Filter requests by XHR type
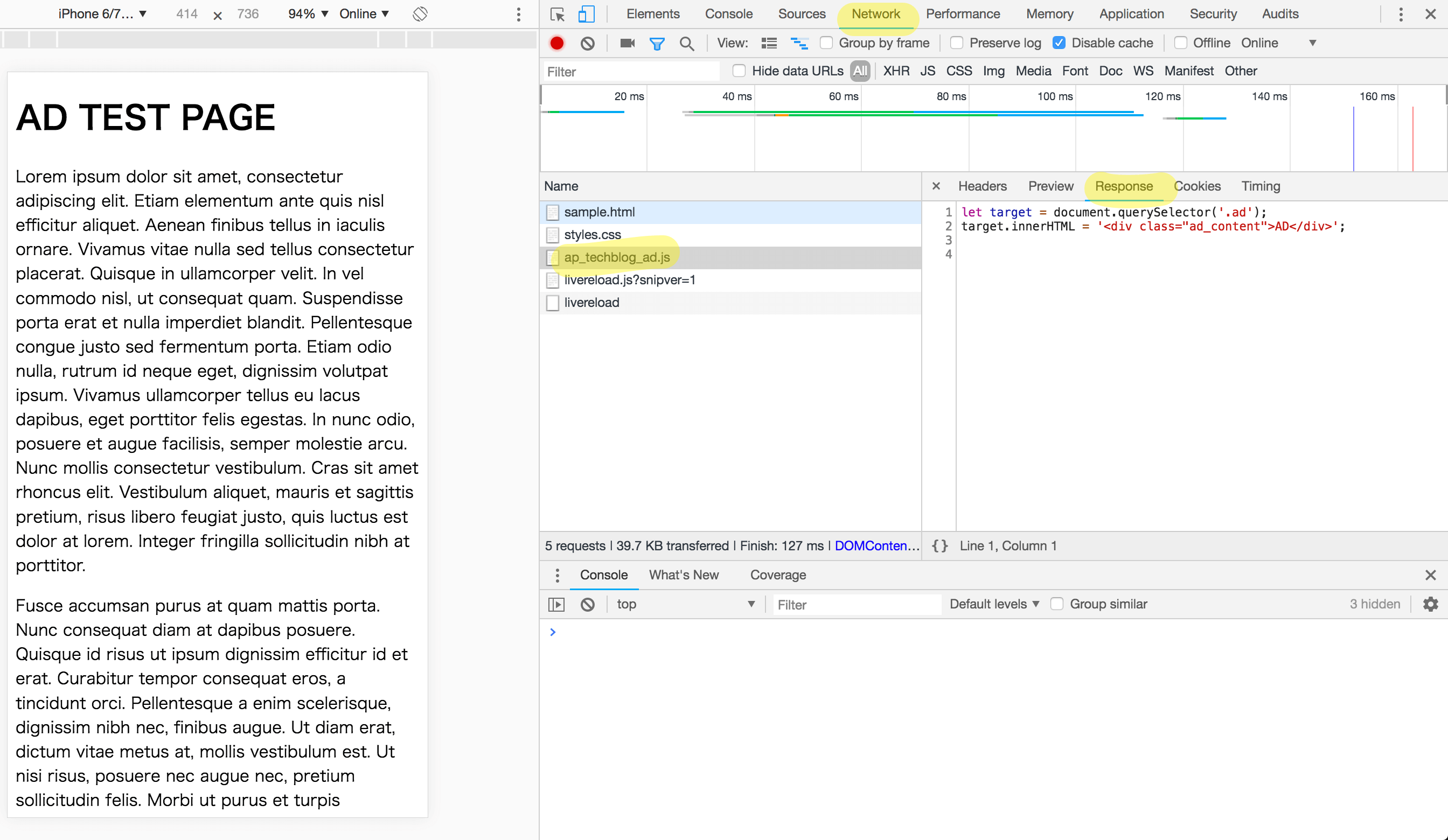Image resolution: width=1448 pixels, height=840 pixels. click(x=896, y=71)
